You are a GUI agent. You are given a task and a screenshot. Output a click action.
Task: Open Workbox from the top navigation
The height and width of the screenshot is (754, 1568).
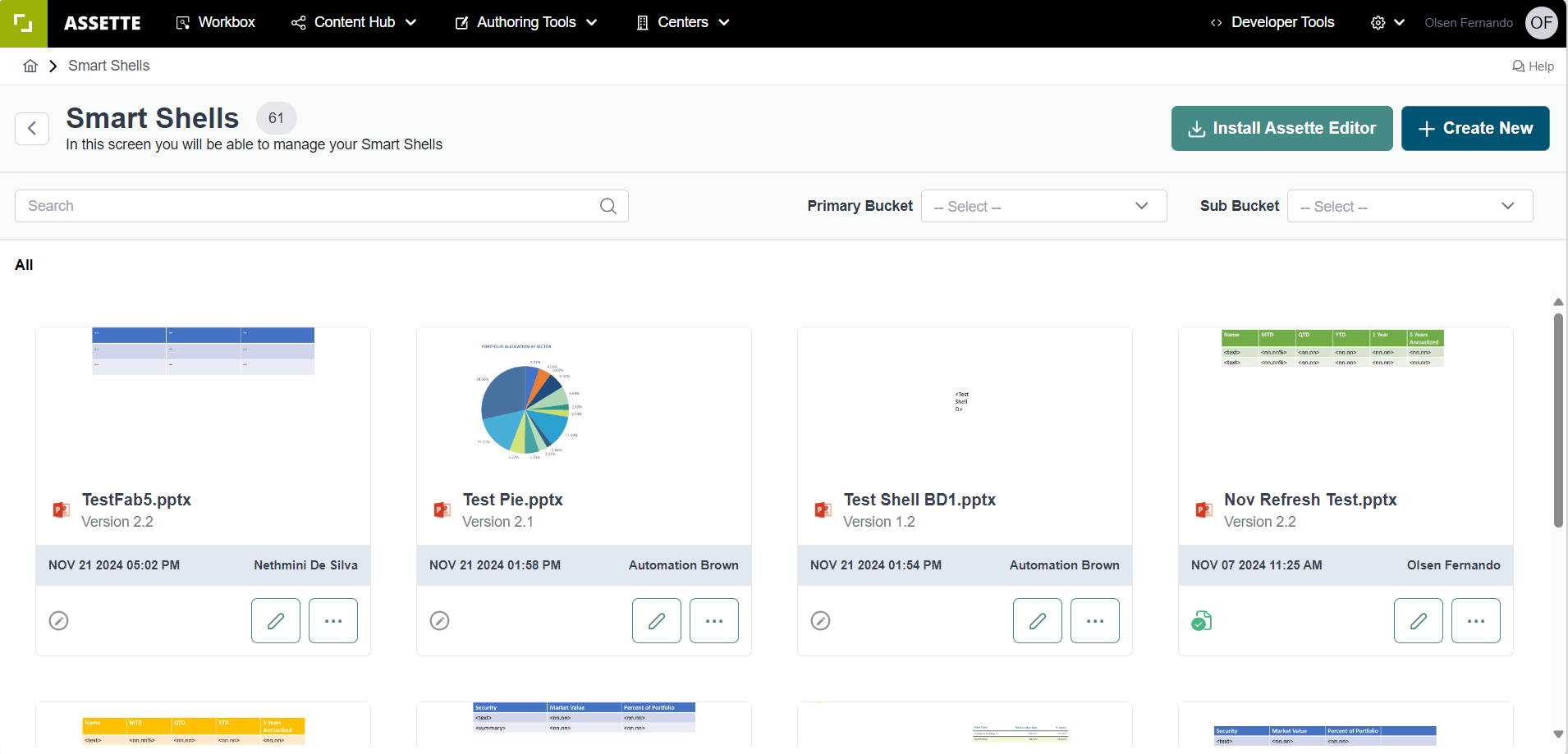click(x=216, y=23)
